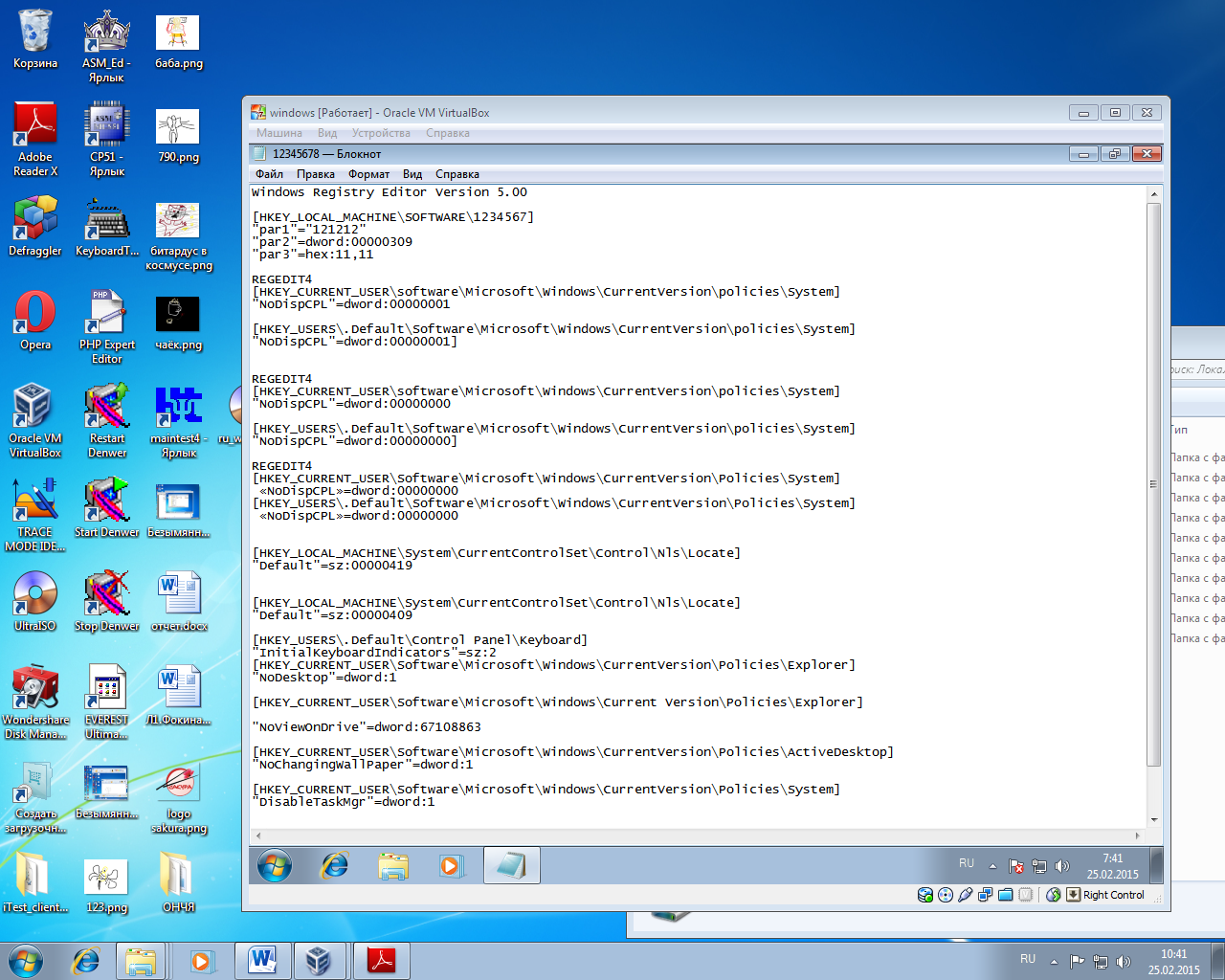Click the Restart Denwer desktop icon
1225x980 pixels.
106,421
